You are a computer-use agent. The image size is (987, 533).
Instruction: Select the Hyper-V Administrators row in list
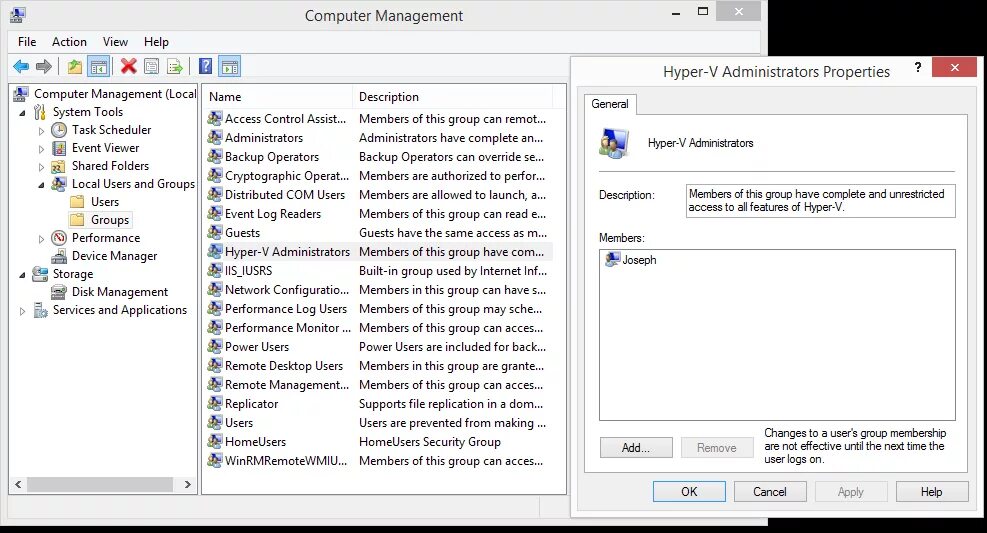point(379,252)
